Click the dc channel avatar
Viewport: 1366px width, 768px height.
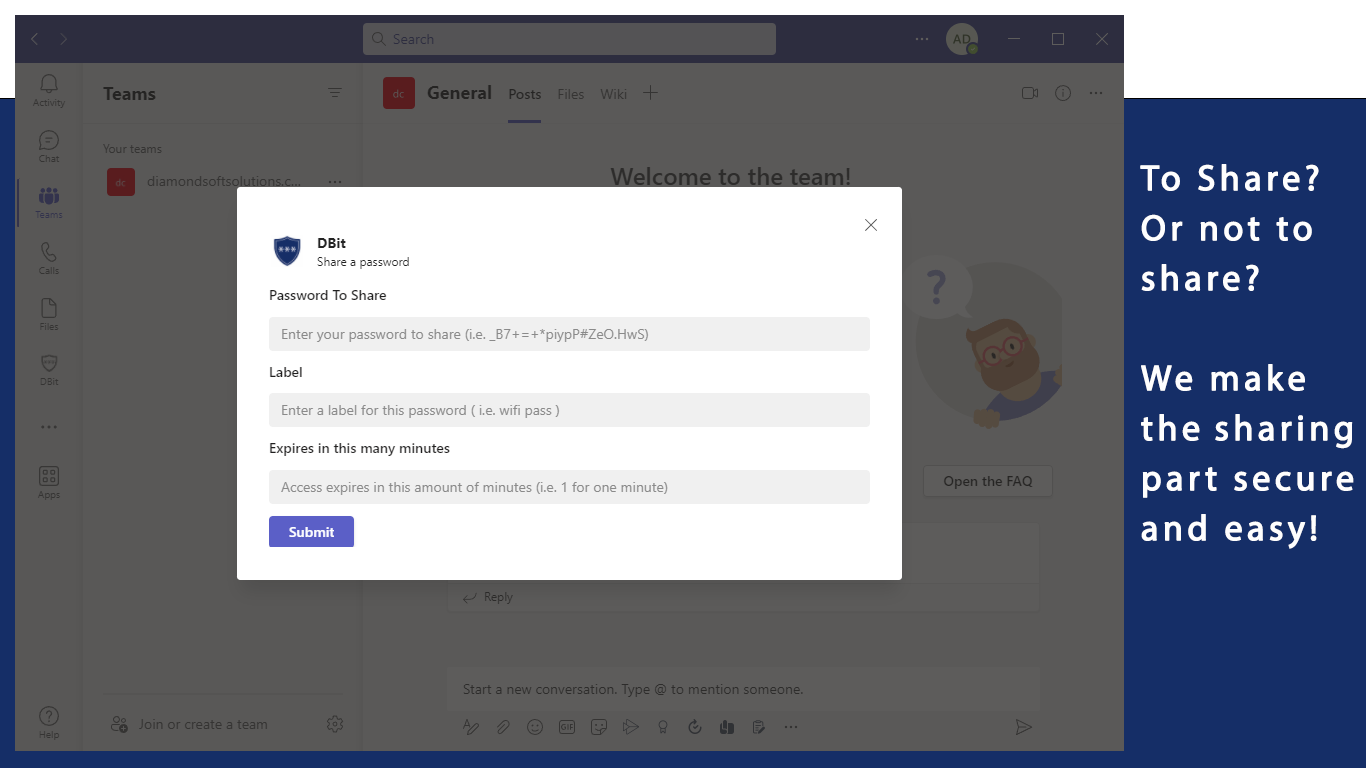pos(399,93)
